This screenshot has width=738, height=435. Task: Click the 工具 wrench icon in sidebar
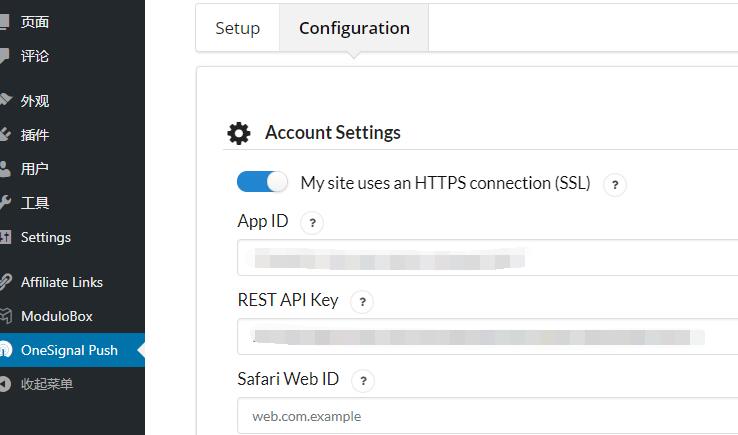[5, 203]
